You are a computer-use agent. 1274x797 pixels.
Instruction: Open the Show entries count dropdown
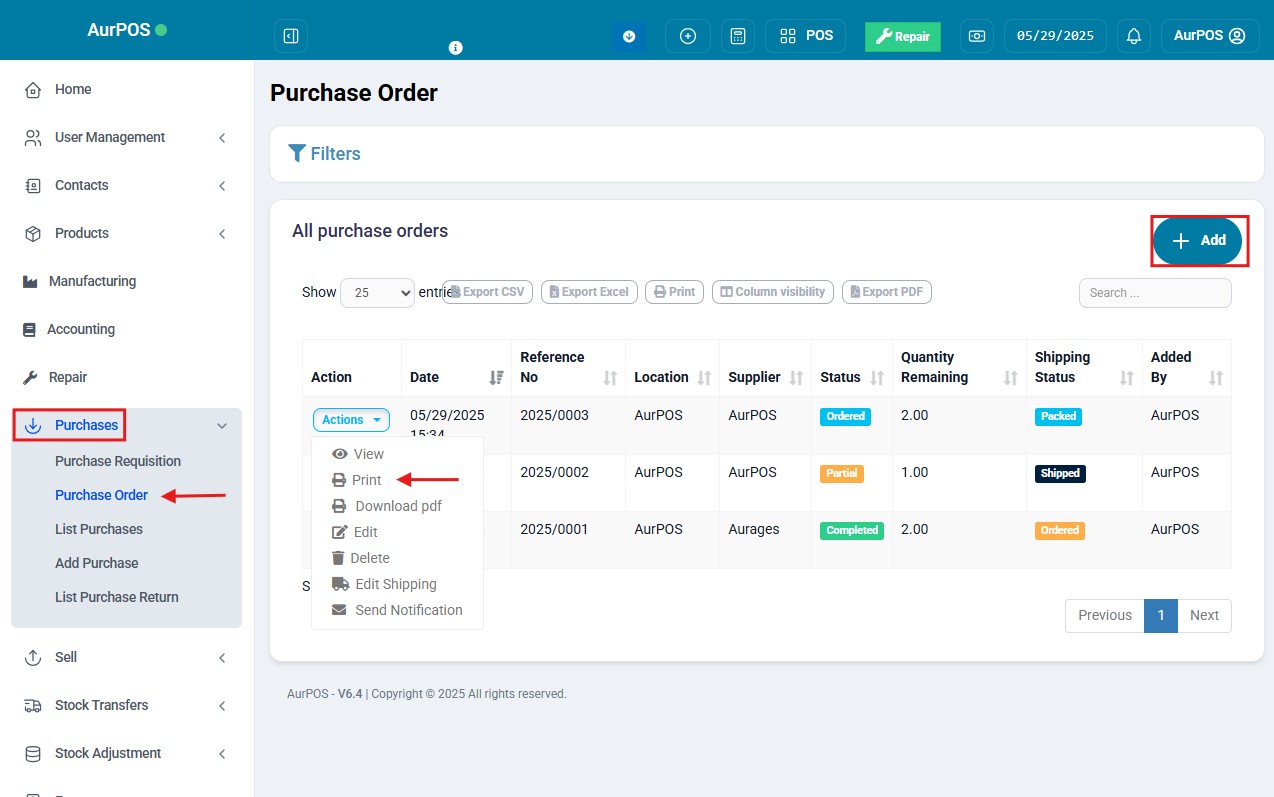[x=377, y=293]
